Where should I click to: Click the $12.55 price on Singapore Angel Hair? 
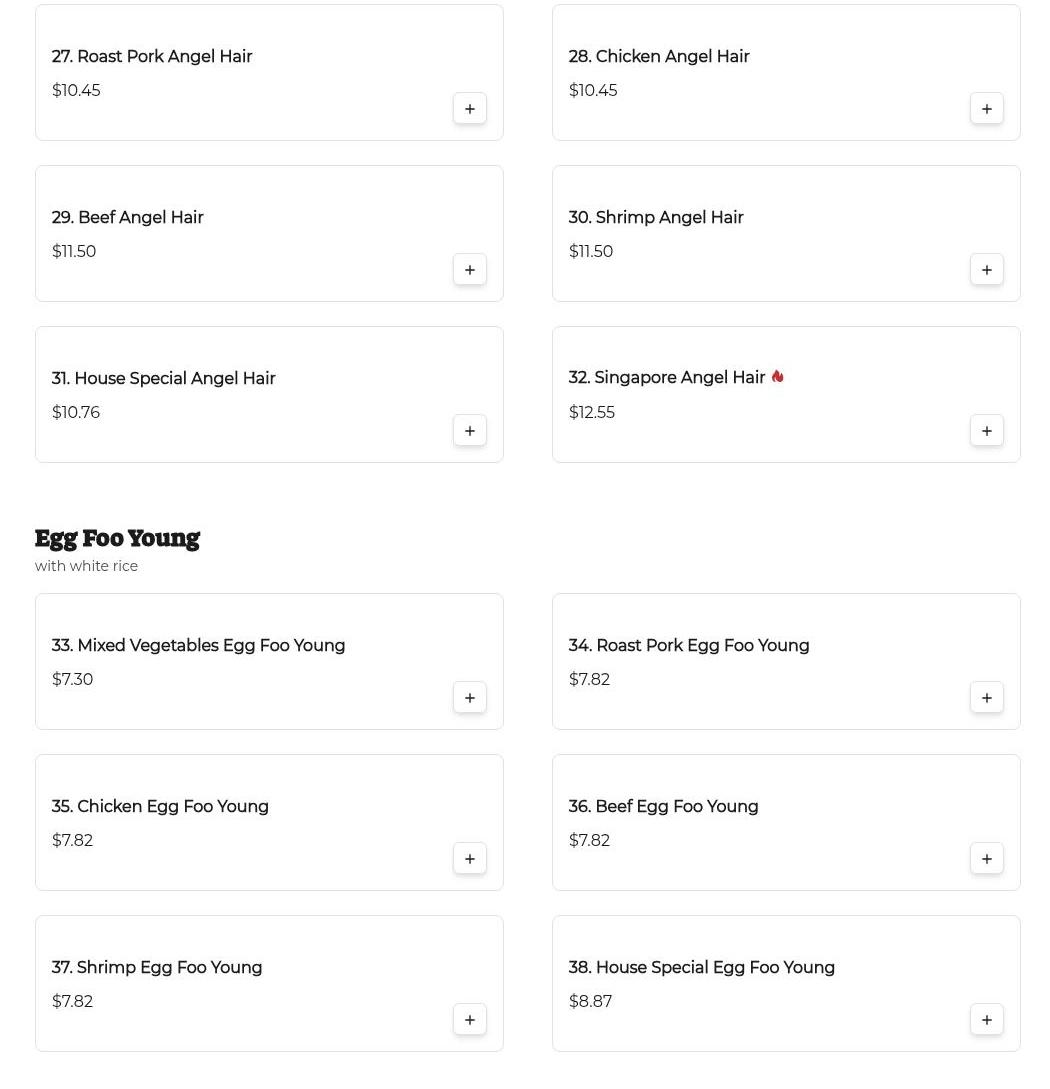click(592, 413)
